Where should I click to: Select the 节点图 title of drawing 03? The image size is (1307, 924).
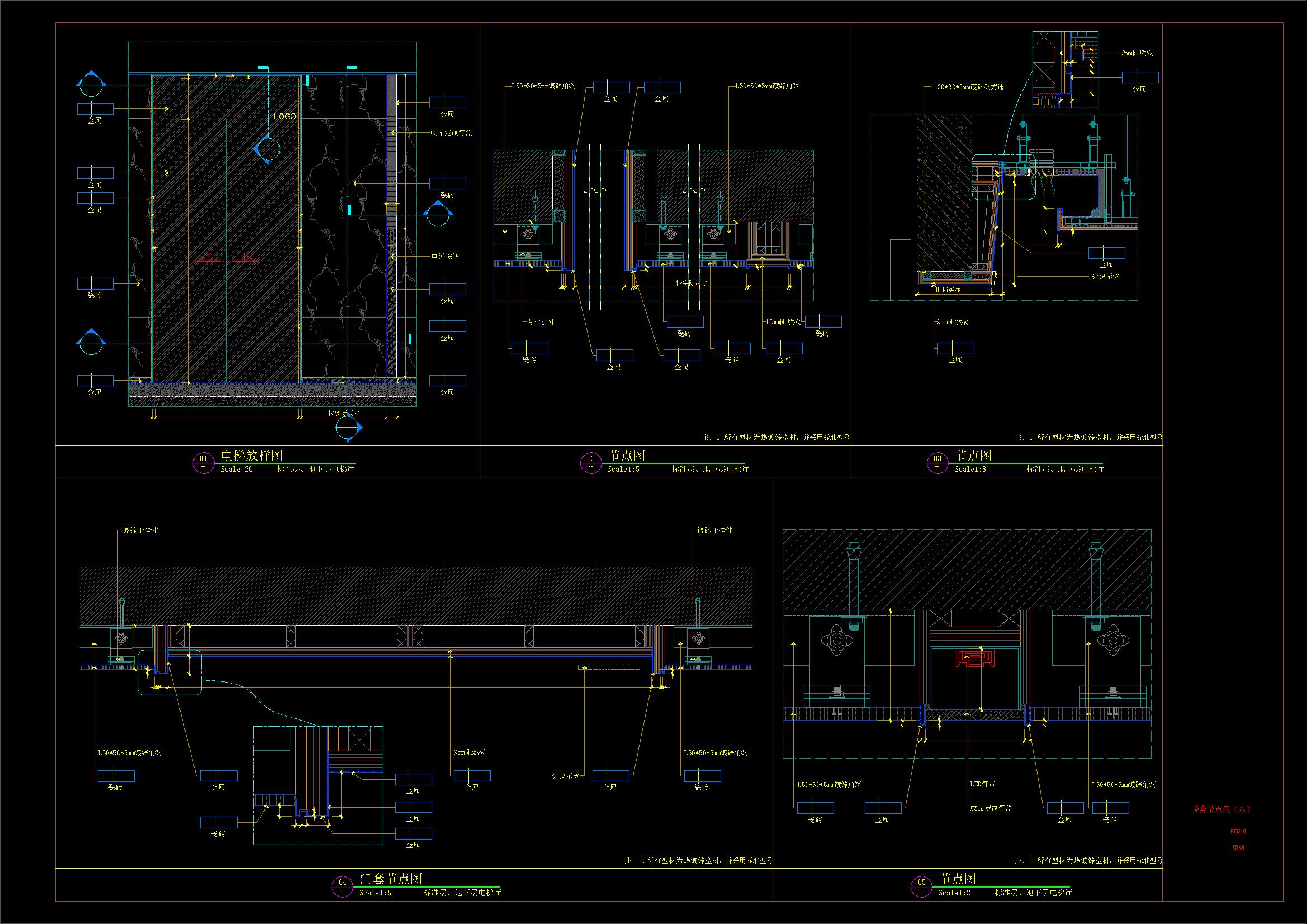coord(973,456)
